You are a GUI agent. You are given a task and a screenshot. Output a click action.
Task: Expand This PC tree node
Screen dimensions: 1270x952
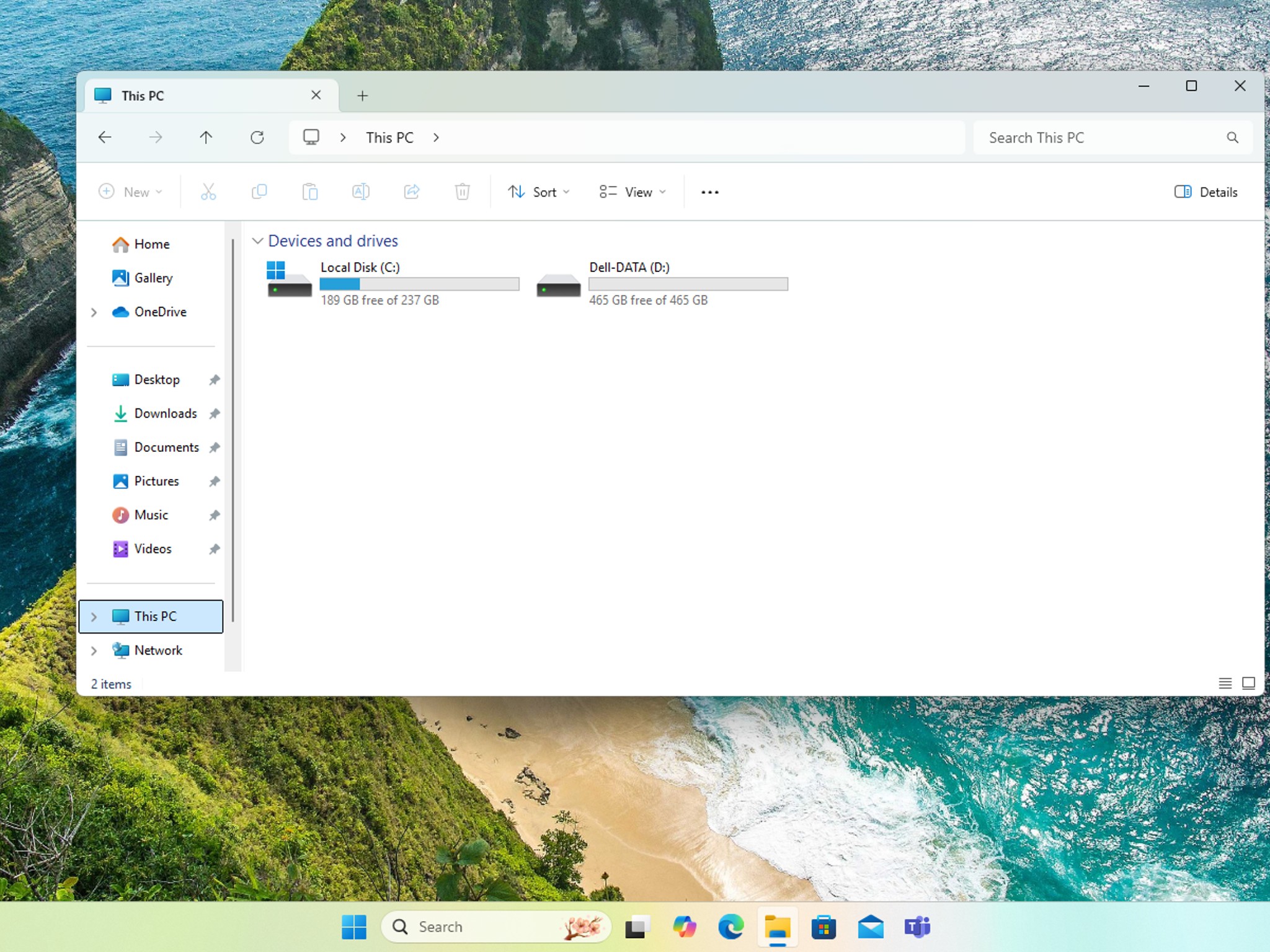(x=94, y=617)
